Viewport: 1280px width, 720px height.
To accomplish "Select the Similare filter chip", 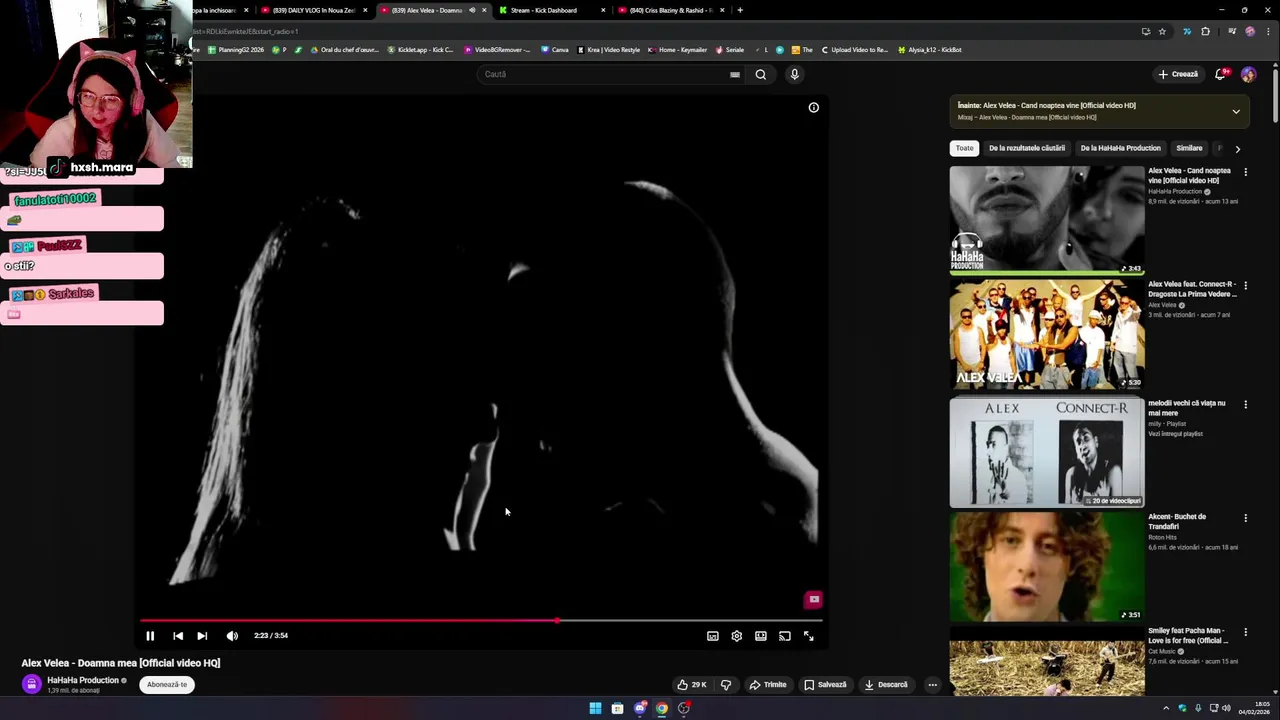I will (x=1189, y=148).
